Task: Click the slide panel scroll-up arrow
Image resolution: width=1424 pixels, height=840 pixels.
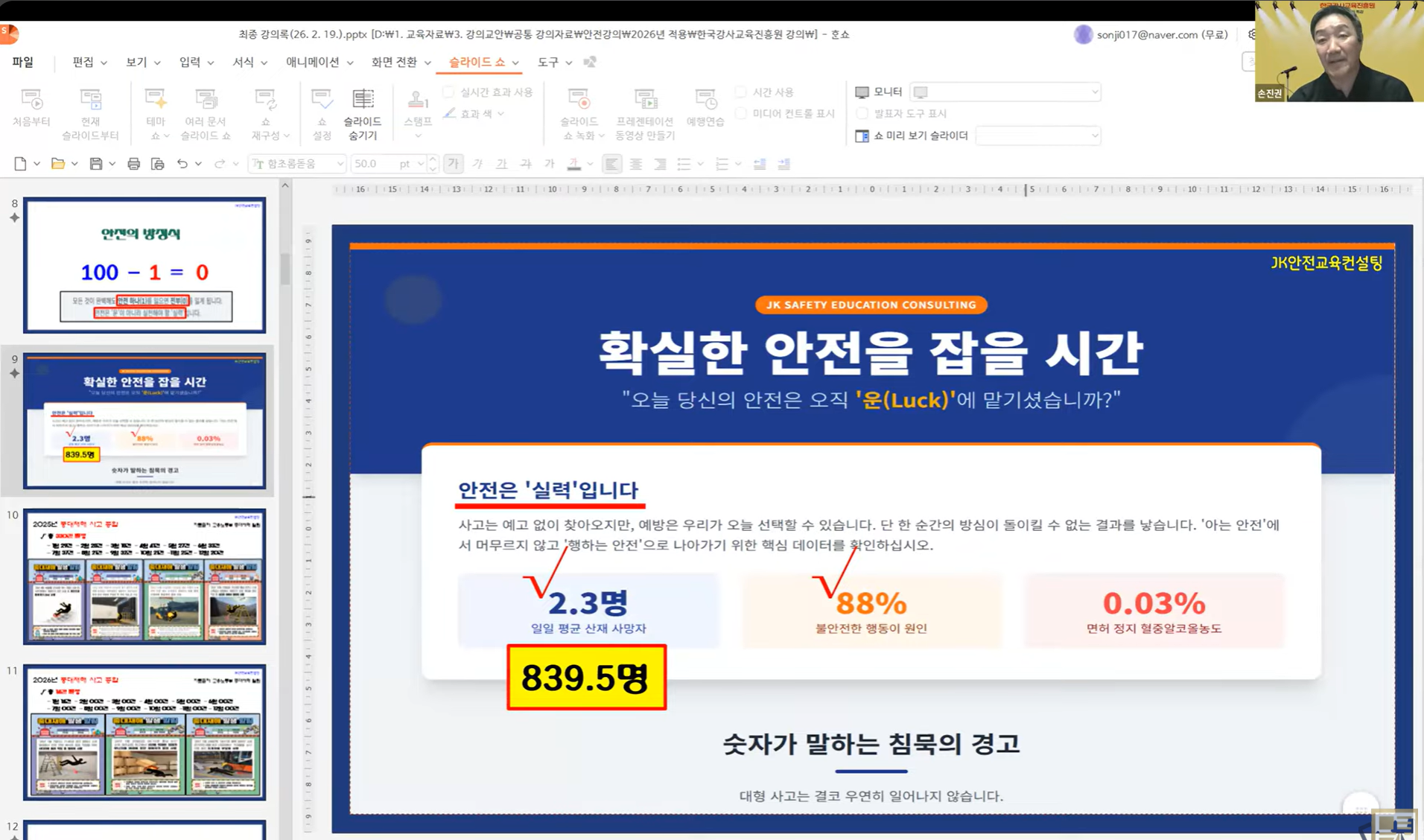Action: (285, 185)
